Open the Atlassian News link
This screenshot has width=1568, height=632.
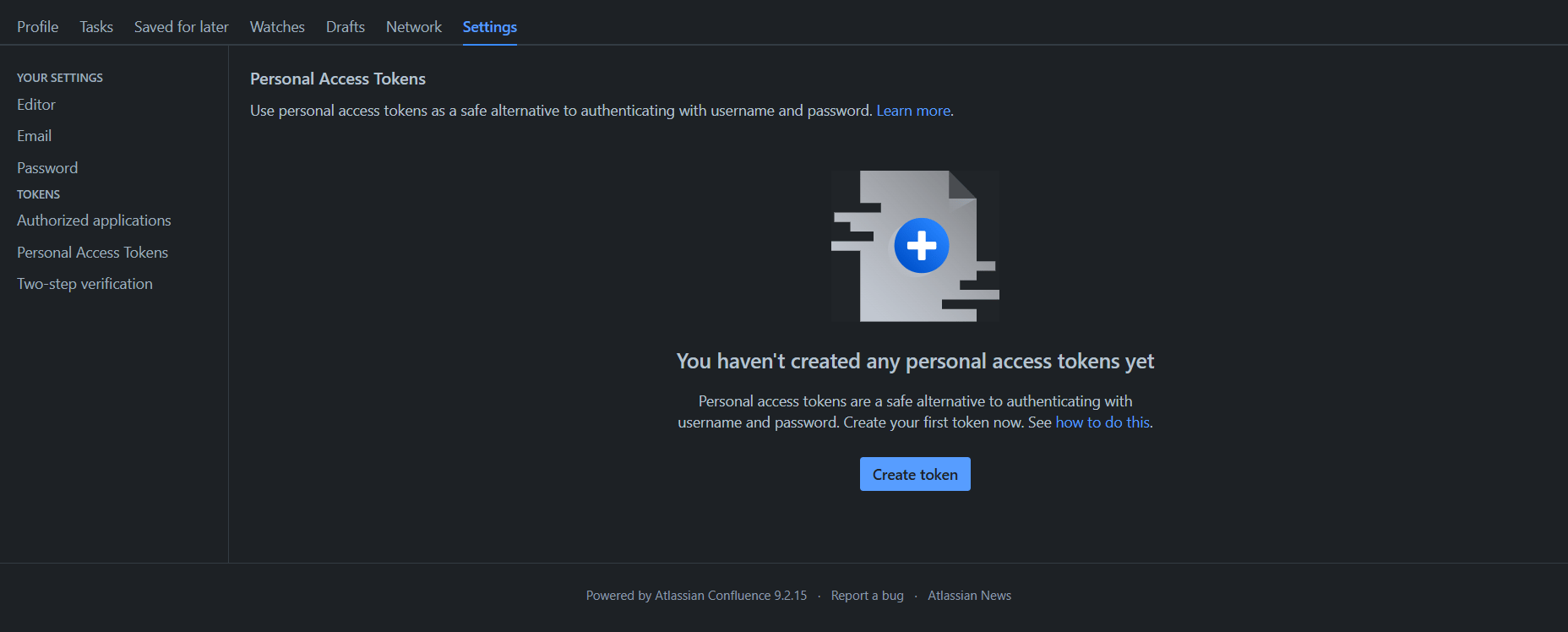click(970, 596)
